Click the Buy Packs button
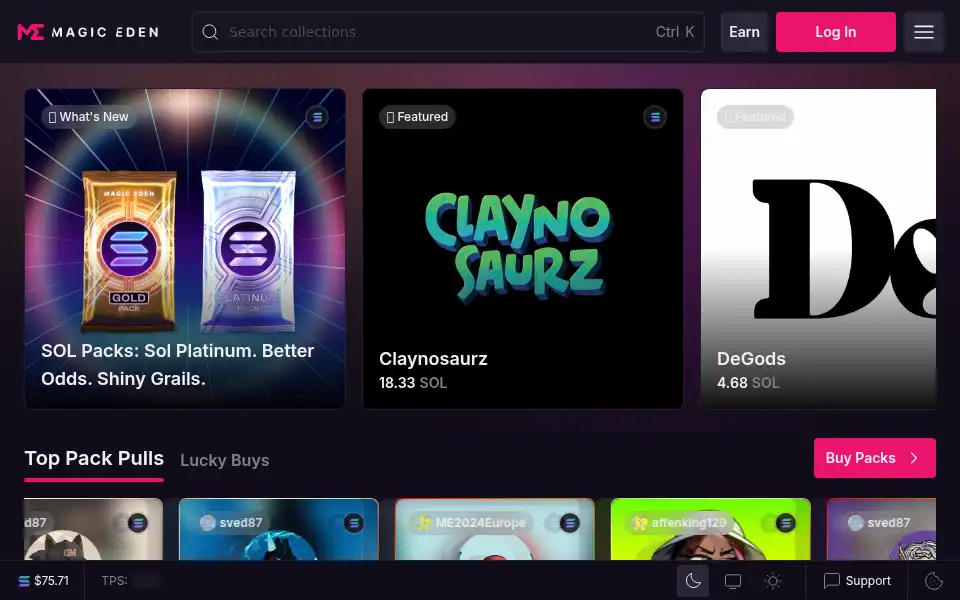Viewport: 960px width, 600px height. click(875, 458)
